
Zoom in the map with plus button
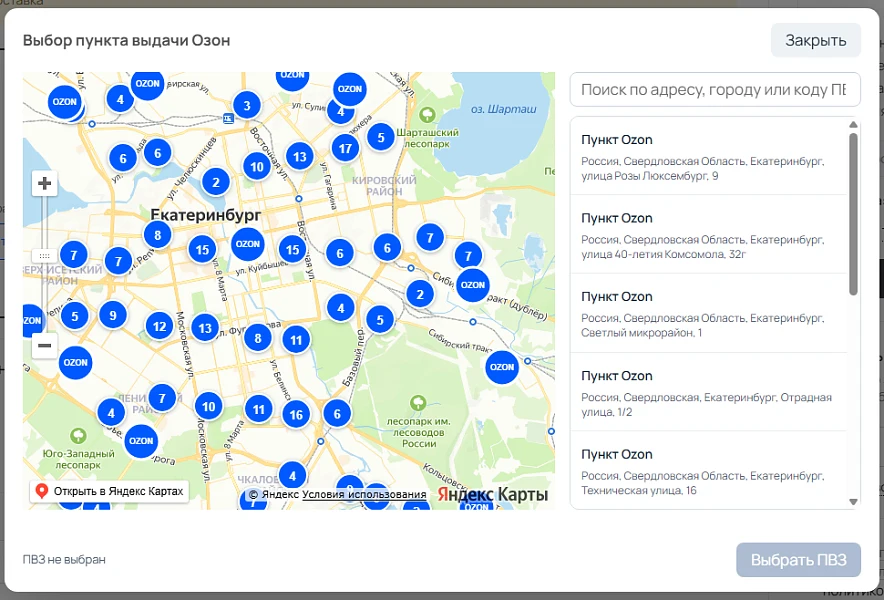coord(45,183)
